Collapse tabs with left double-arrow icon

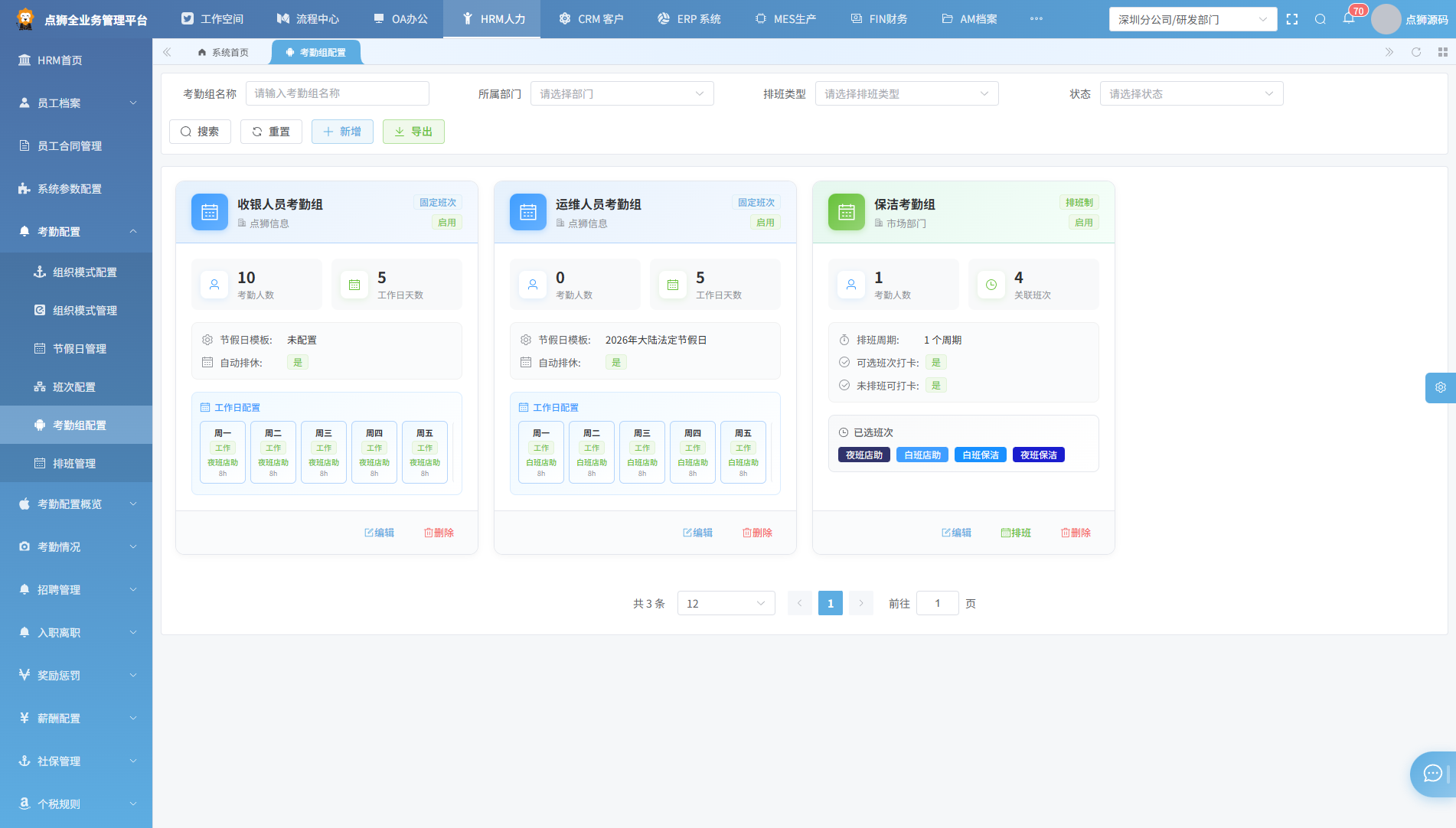pos(167,52)
